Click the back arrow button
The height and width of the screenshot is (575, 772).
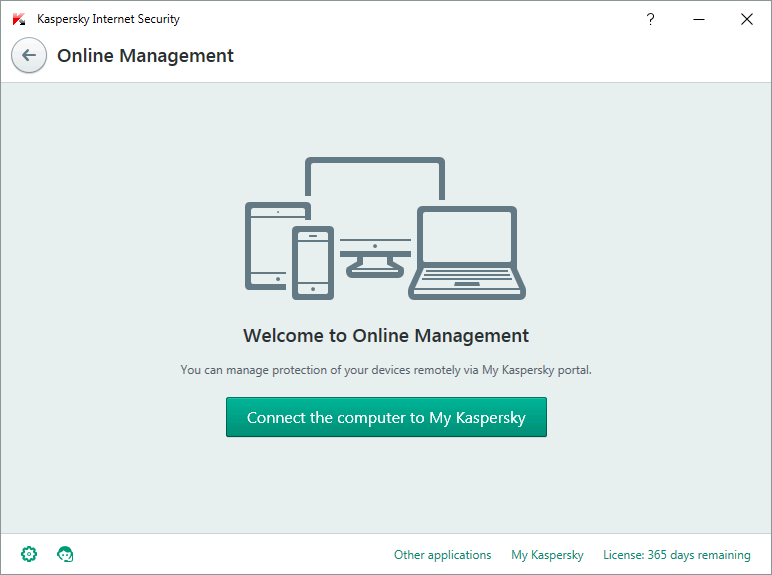29,56
